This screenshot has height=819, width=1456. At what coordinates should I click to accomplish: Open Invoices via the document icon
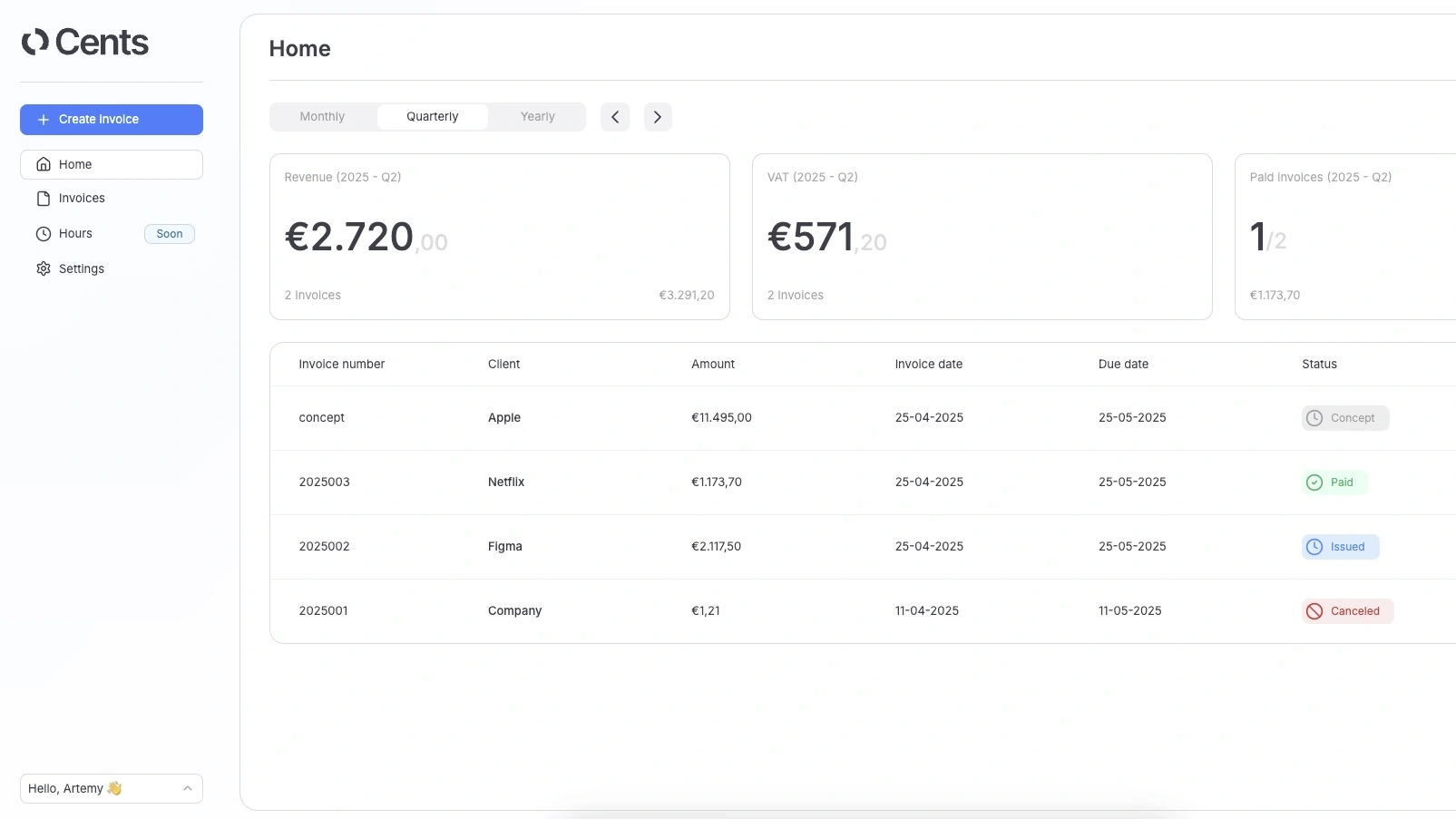coord(43,198)
